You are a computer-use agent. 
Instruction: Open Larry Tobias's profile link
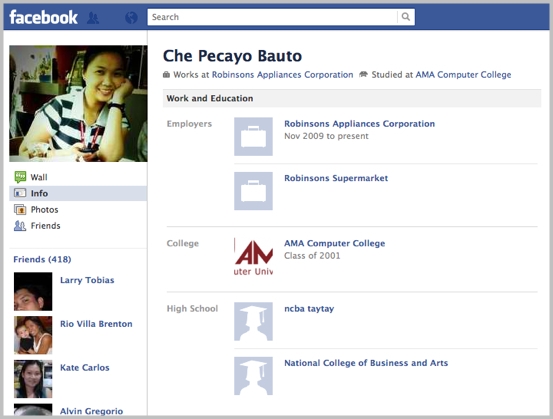point(87,280)
